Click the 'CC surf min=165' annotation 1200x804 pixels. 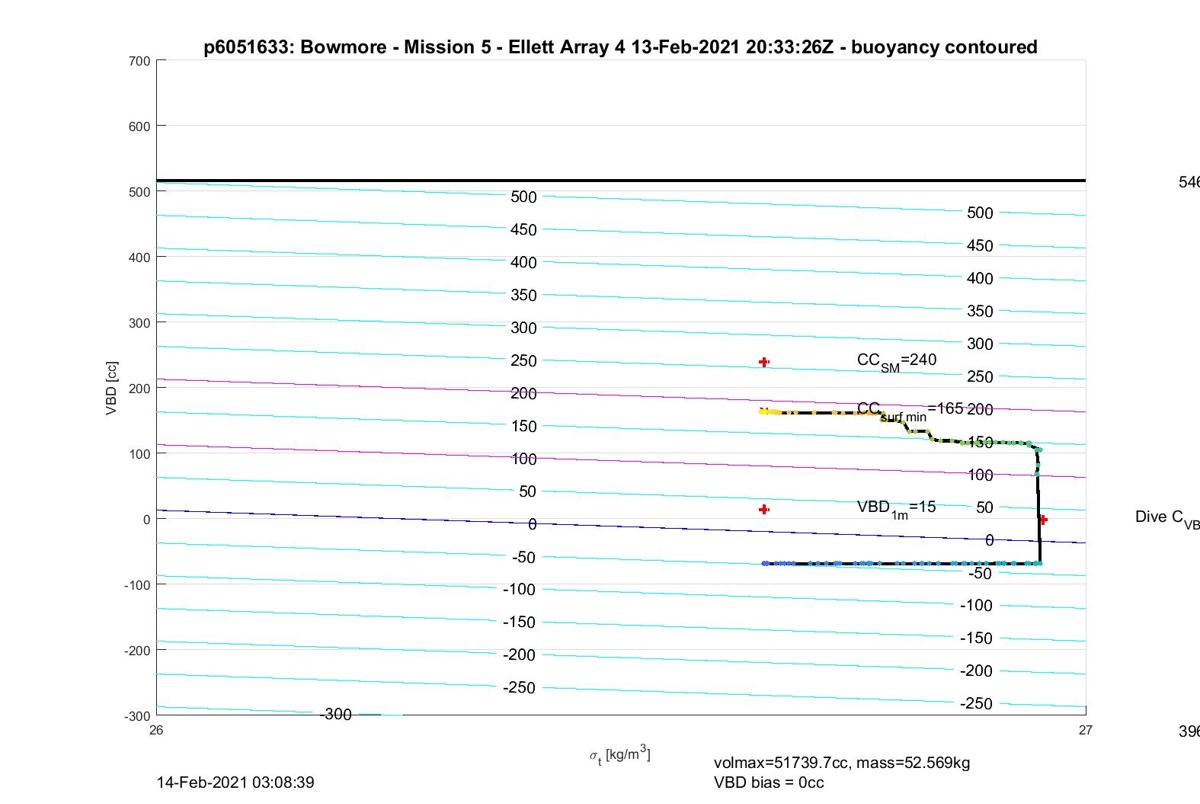[x=910, y=410]
